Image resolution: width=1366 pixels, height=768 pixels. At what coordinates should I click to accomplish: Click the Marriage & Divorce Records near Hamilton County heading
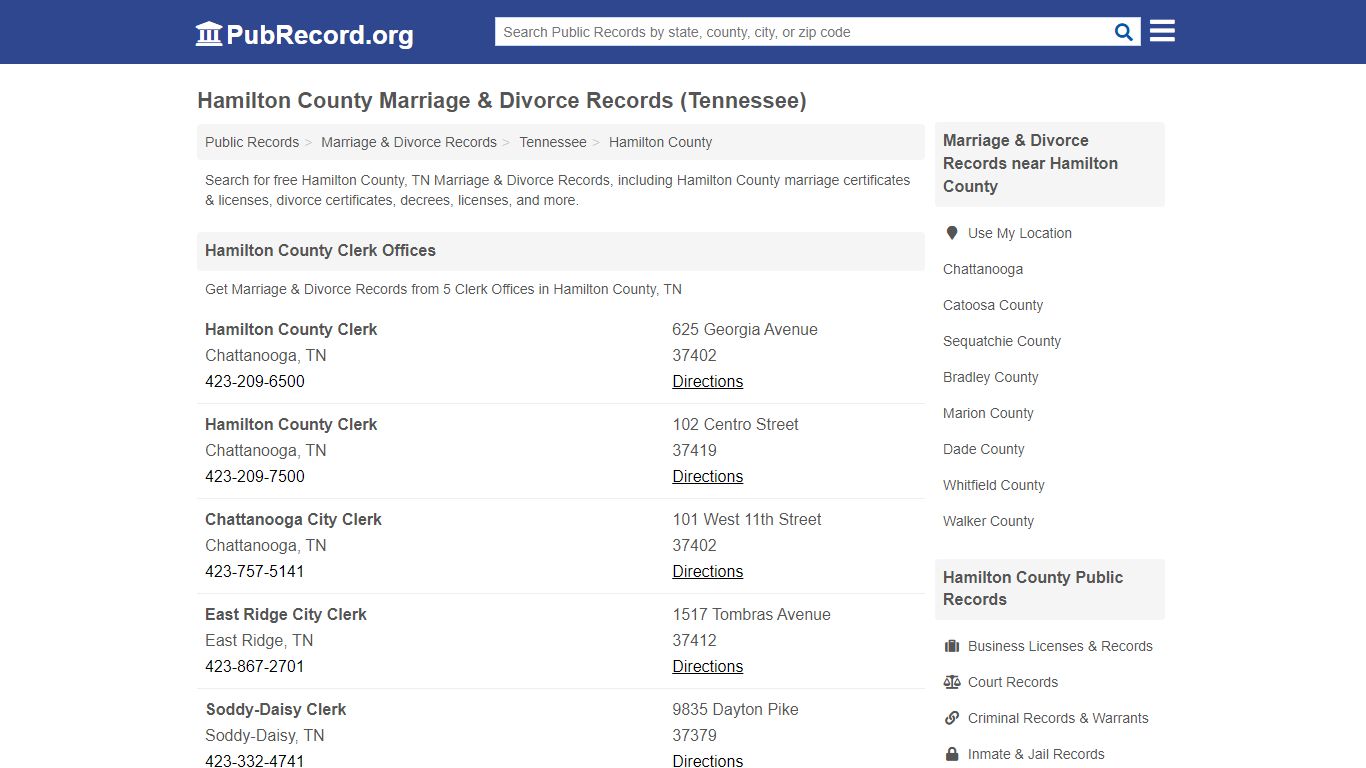(x=1030, y=163)
